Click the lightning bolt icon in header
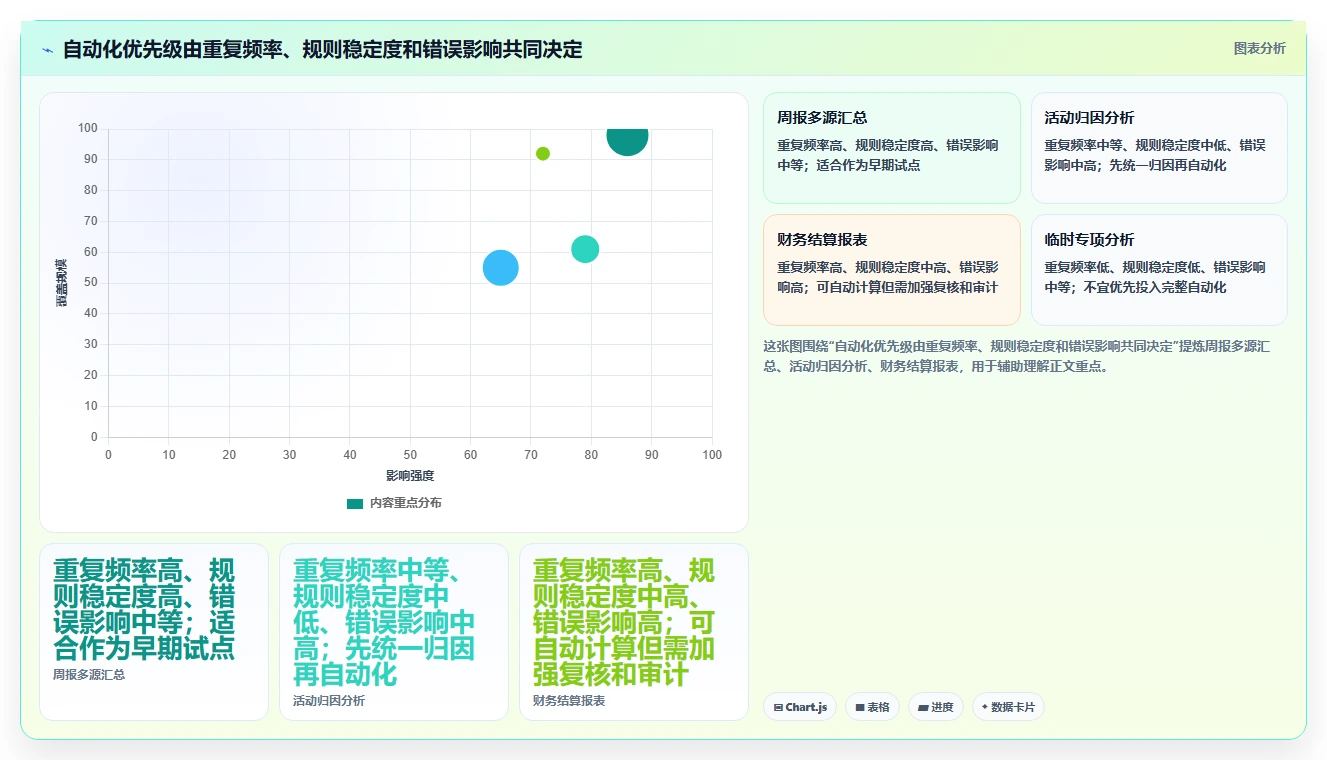Screen dimensions: 1327x760 tap(47, 50)
